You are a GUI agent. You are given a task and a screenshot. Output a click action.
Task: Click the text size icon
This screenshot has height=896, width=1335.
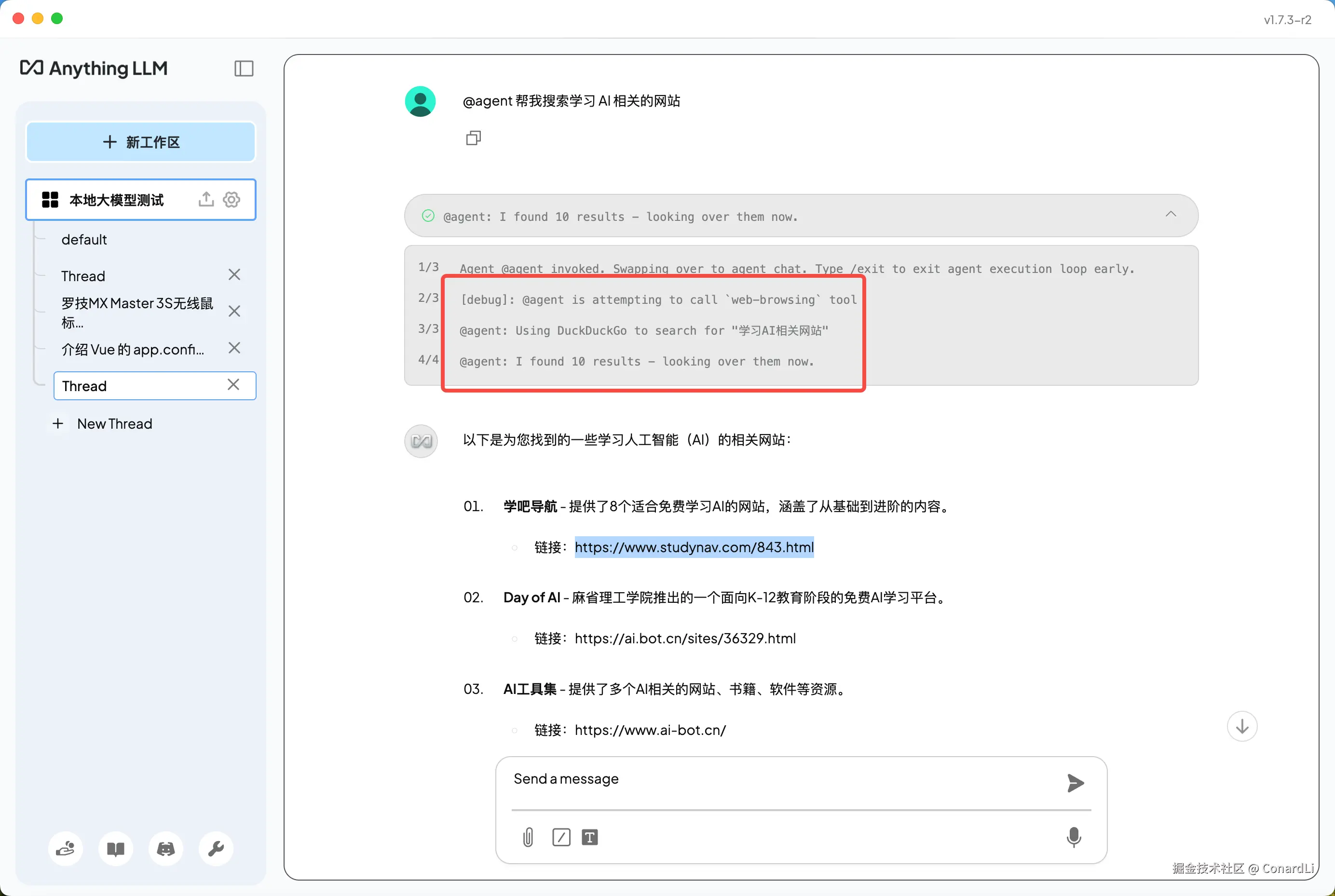[590, 837]
